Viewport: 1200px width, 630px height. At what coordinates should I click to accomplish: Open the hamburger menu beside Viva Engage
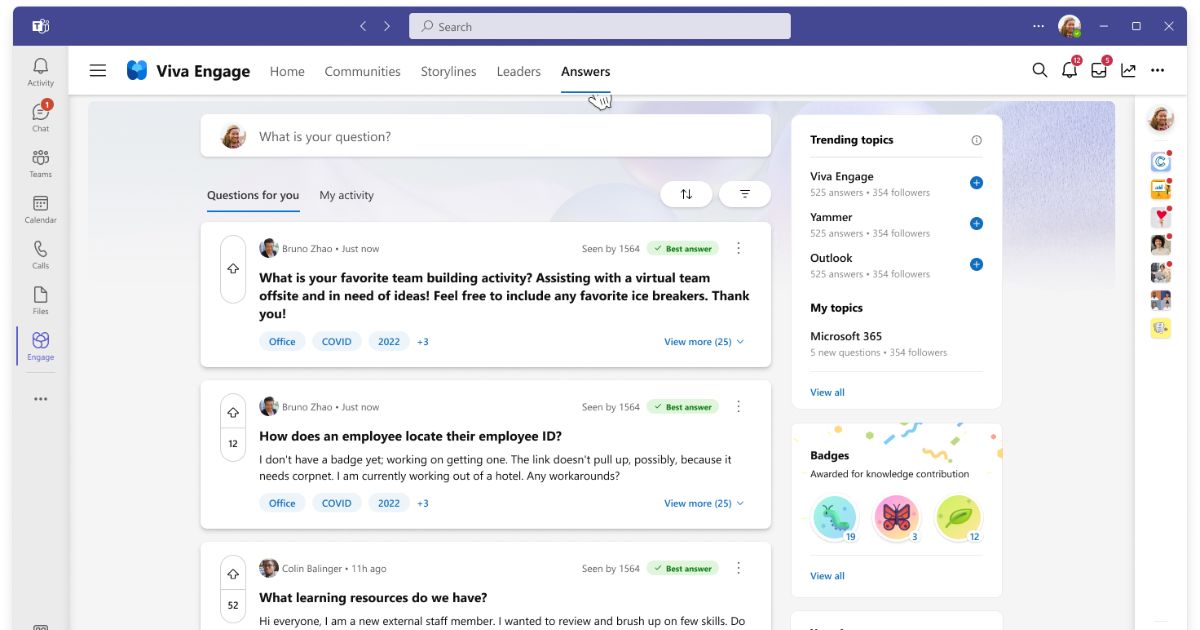(98, 70)
